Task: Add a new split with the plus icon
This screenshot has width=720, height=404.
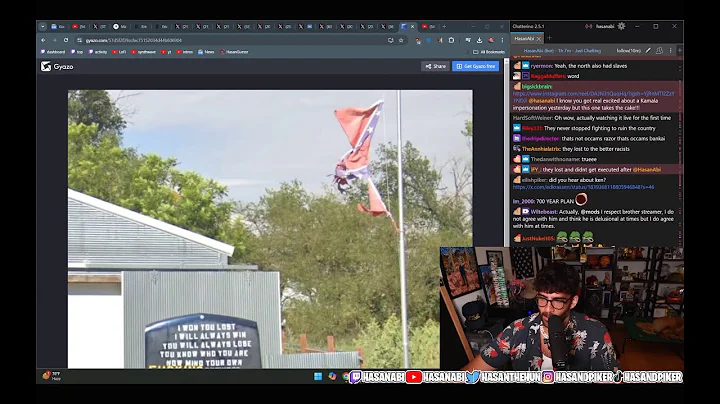Action: coord(680,50)
